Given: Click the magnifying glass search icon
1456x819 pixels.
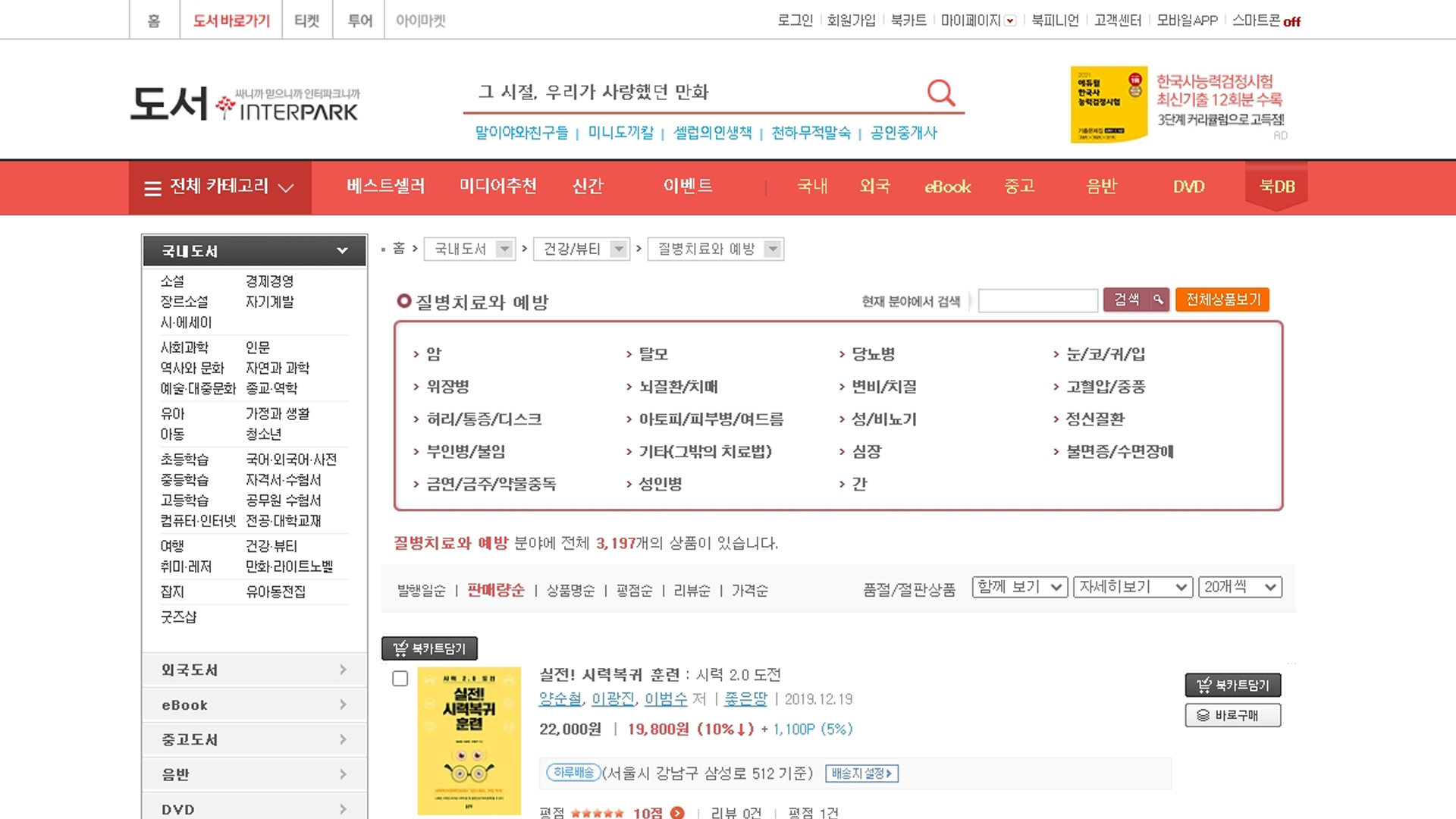Looking at the screenshot, I should pos(941,93).
